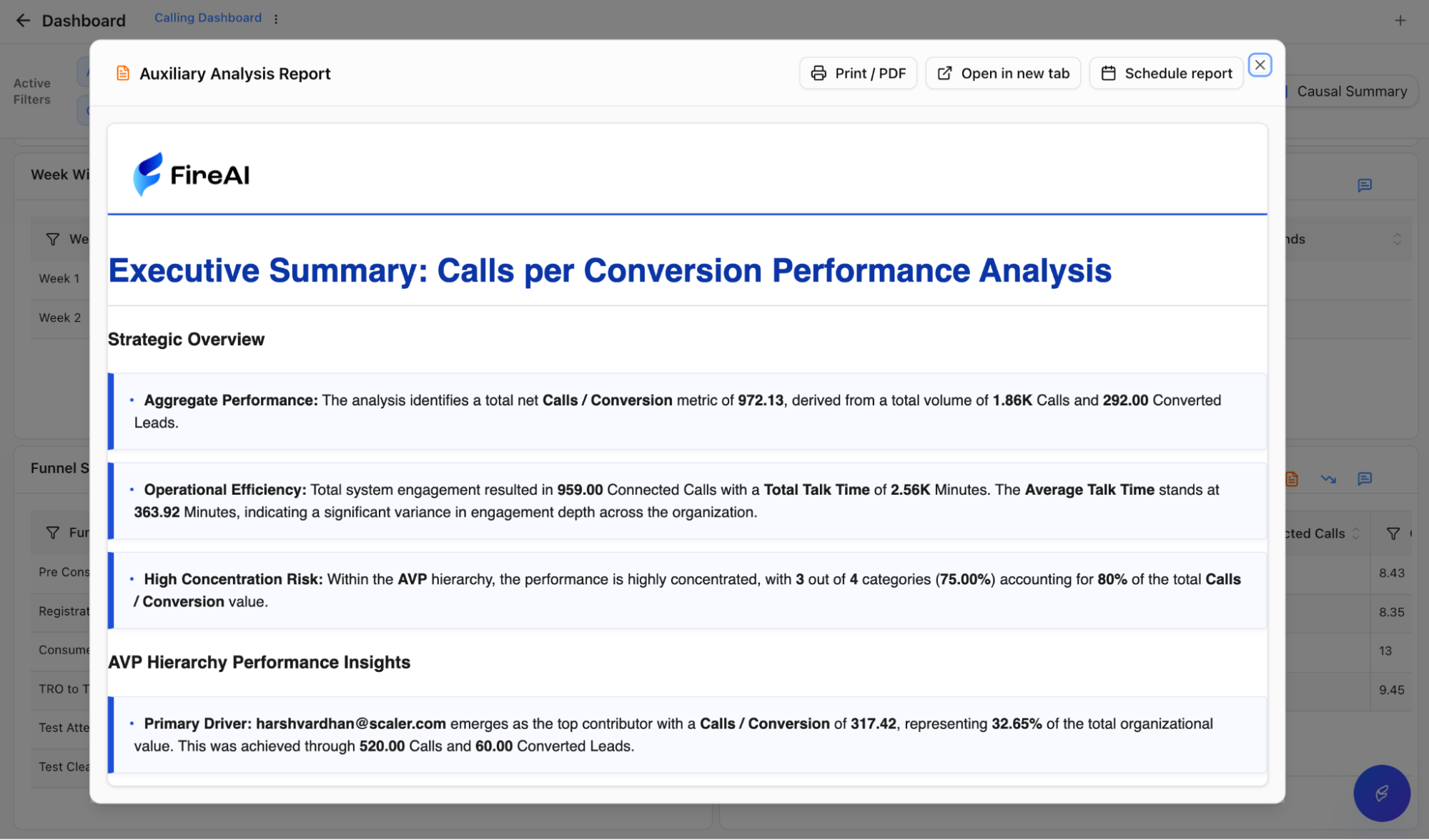Switch to the Calling Dashboard tab
The height and width of the screenshot is (840, 1429).
(208, 18)
